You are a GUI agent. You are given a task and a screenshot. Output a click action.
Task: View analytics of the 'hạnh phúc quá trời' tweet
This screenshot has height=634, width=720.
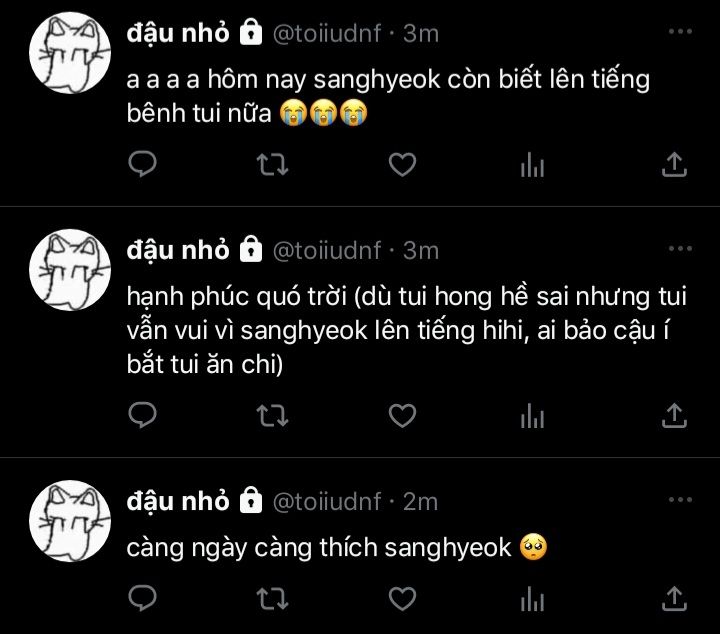[x=532, y=415]
